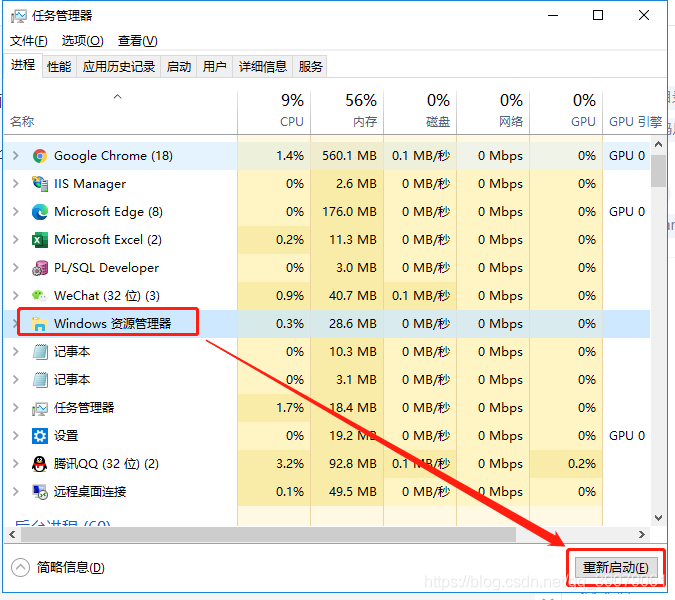Image resolution: width=675 pixels, height=600 pixels.
Task: Sort by the 网络 column header
Action: click(x=493, y=111)
